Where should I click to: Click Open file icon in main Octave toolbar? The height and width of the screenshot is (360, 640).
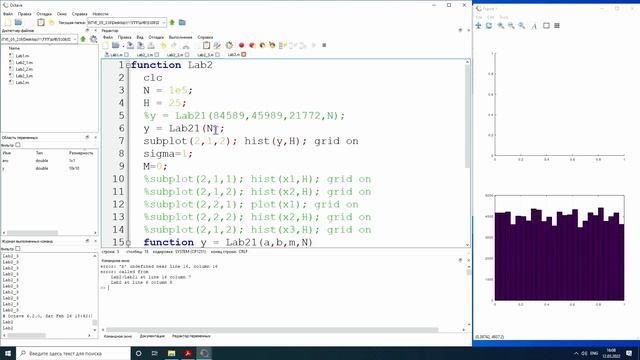pyautogui.click(x=18, y=22)
